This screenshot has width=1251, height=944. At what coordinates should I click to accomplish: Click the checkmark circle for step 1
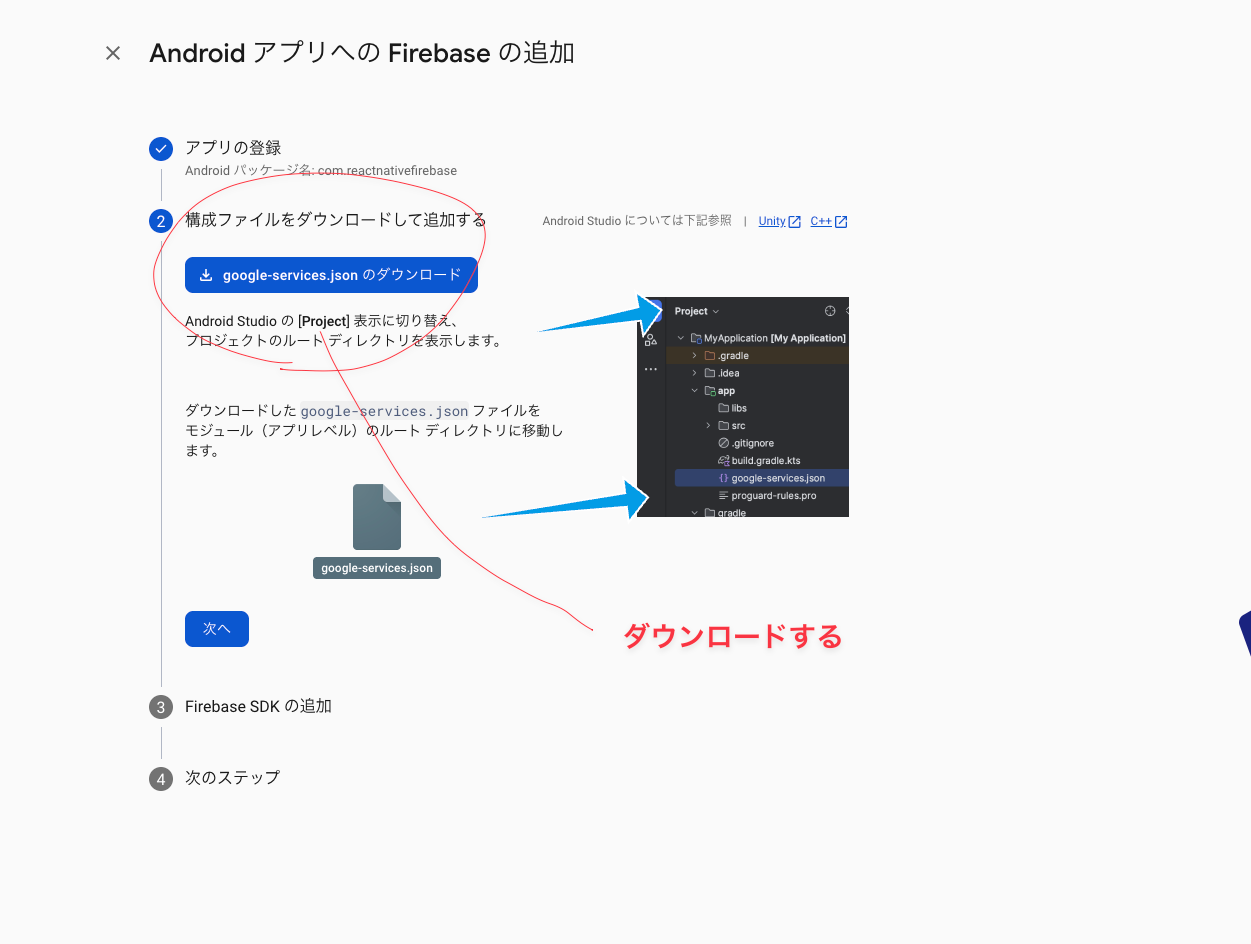[x=161, y=149]
